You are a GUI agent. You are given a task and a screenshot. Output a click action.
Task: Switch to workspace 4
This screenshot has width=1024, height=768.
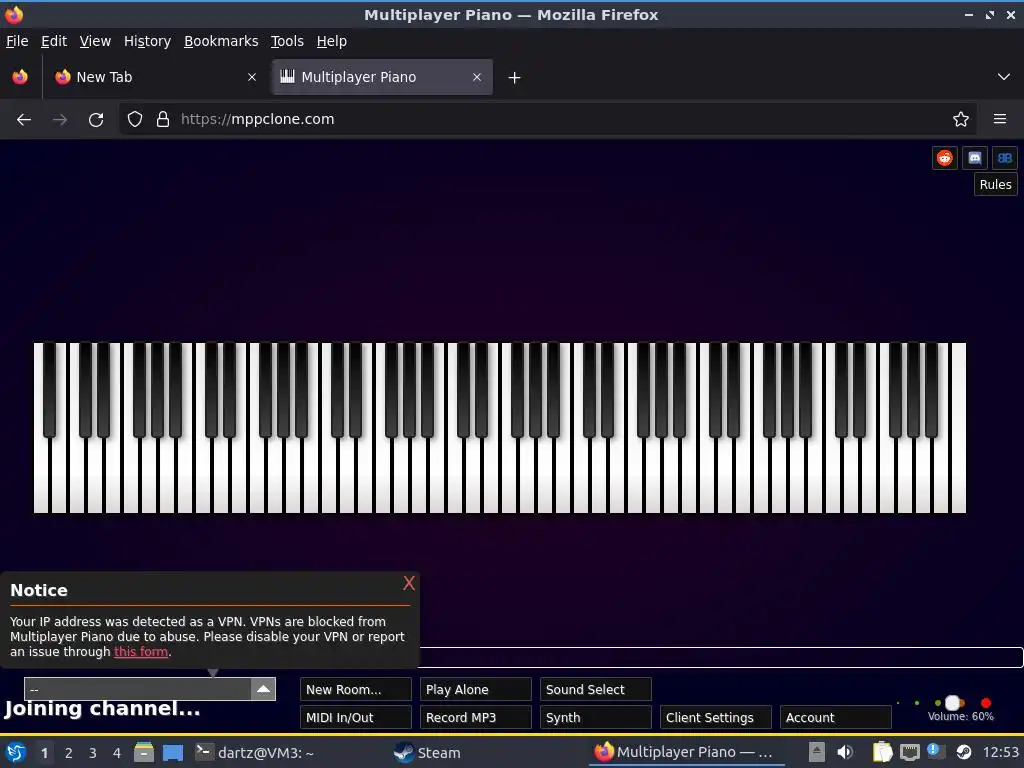click(117, 753)
